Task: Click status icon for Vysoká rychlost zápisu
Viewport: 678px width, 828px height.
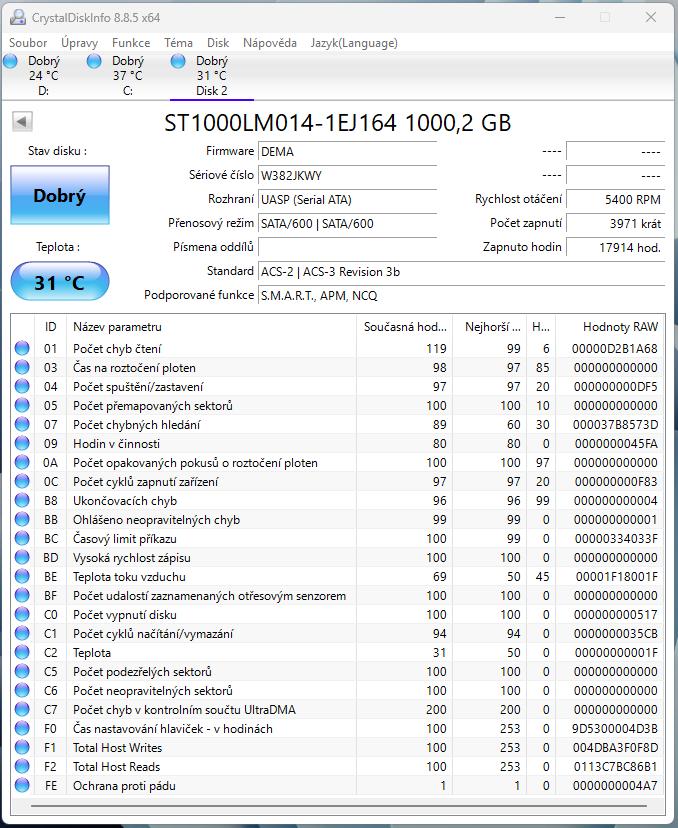Action: point(22,557)
